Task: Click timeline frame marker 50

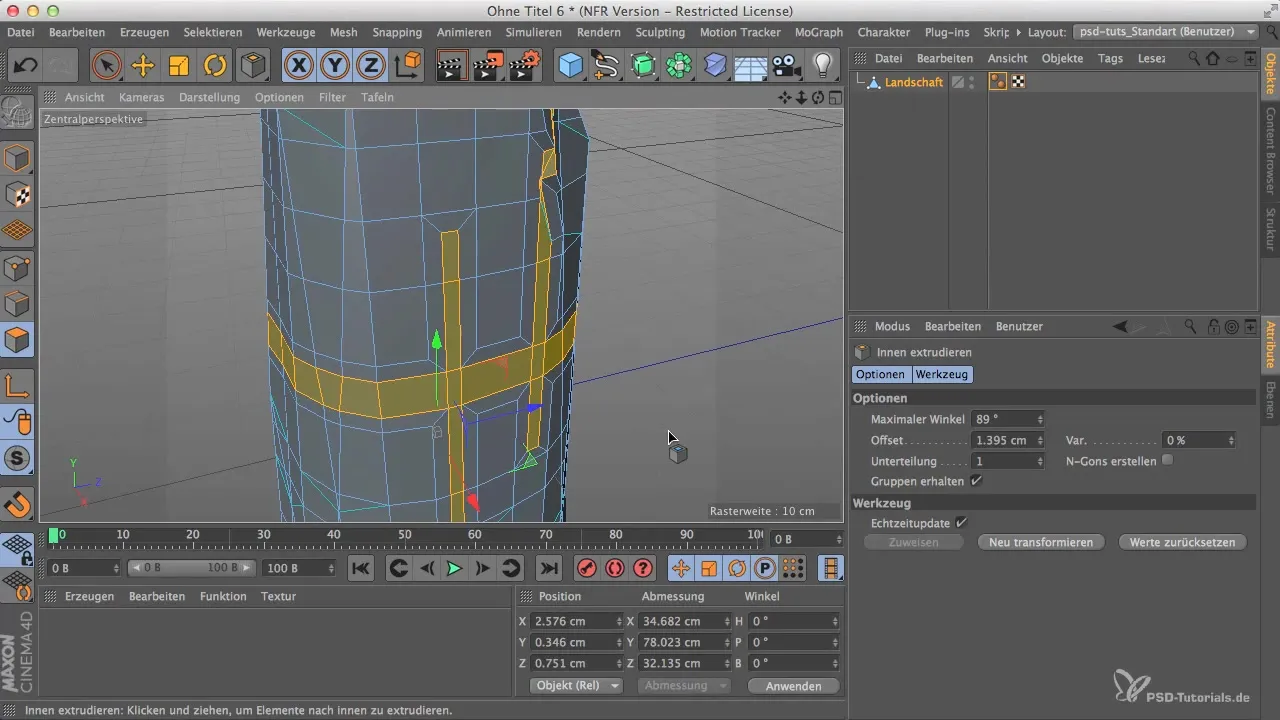Action: coord(405,535)
